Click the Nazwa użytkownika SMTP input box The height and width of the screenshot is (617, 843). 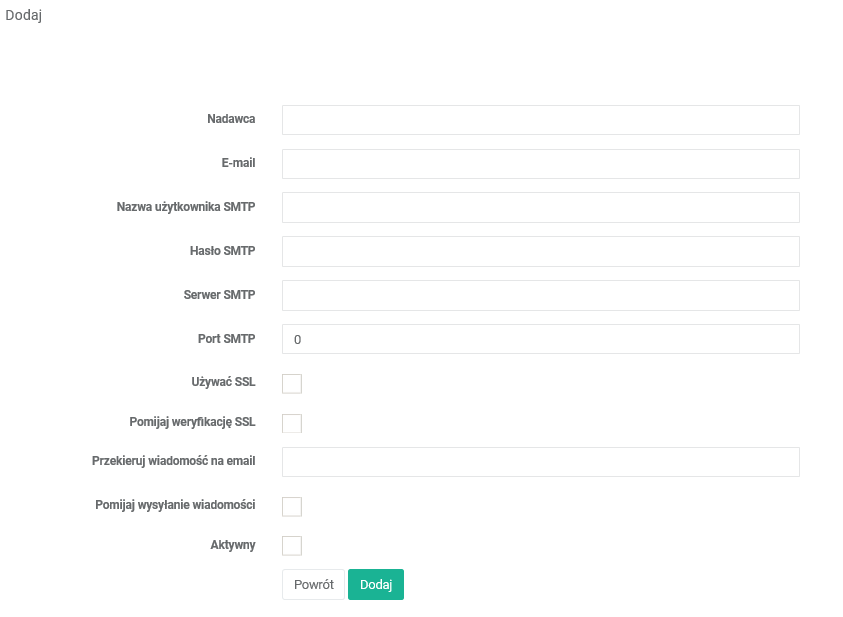click(x=540, y=208)
